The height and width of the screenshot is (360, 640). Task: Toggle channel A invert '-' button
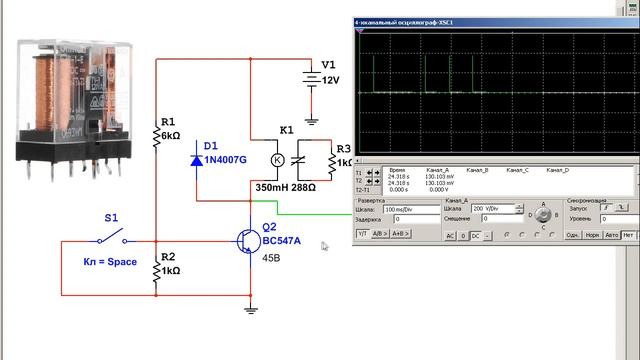point(488,236)
